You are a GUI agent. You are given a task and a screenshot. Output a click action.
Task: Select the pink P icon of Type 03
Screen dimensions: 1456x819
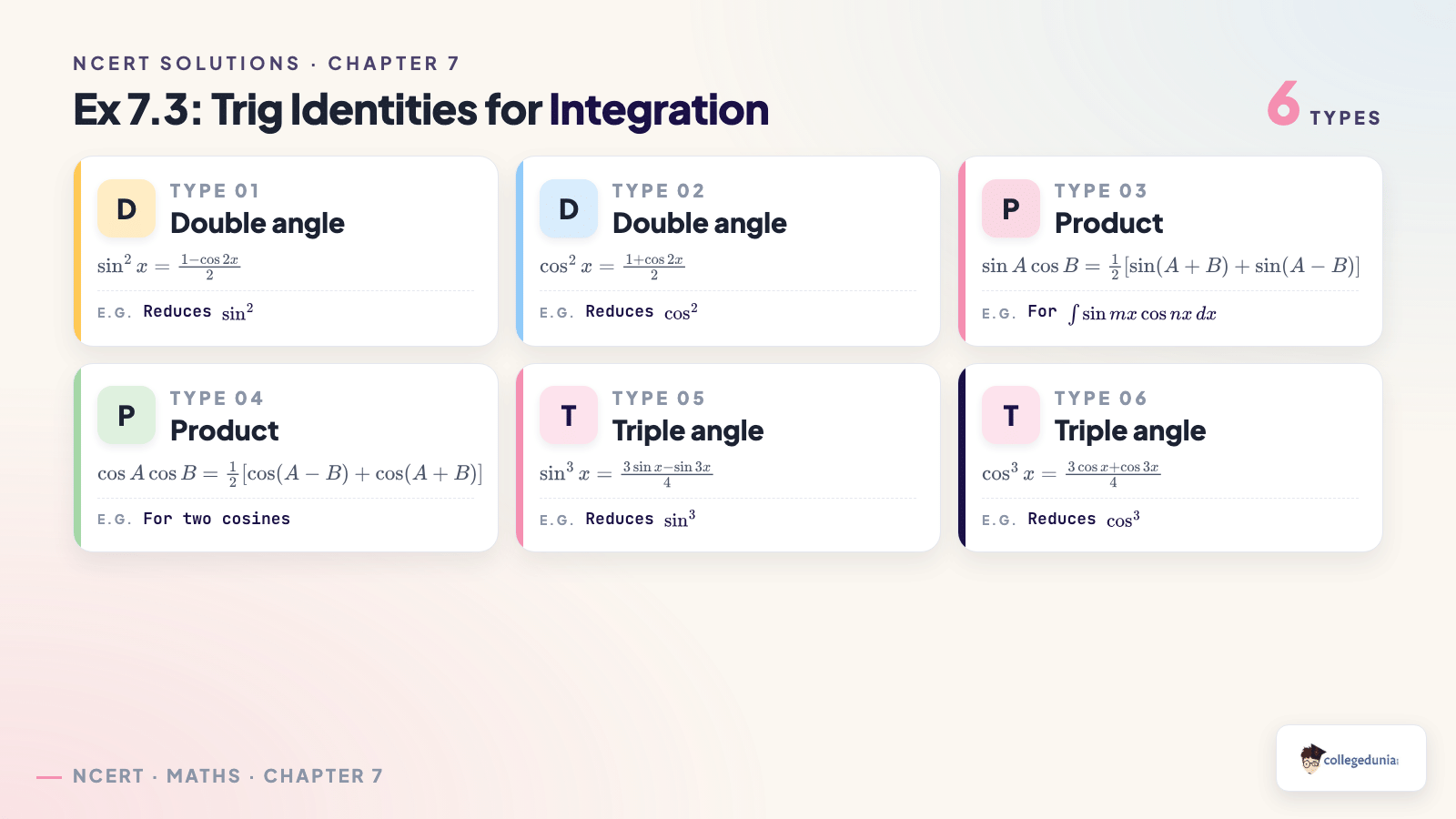tap(1011, 208)
